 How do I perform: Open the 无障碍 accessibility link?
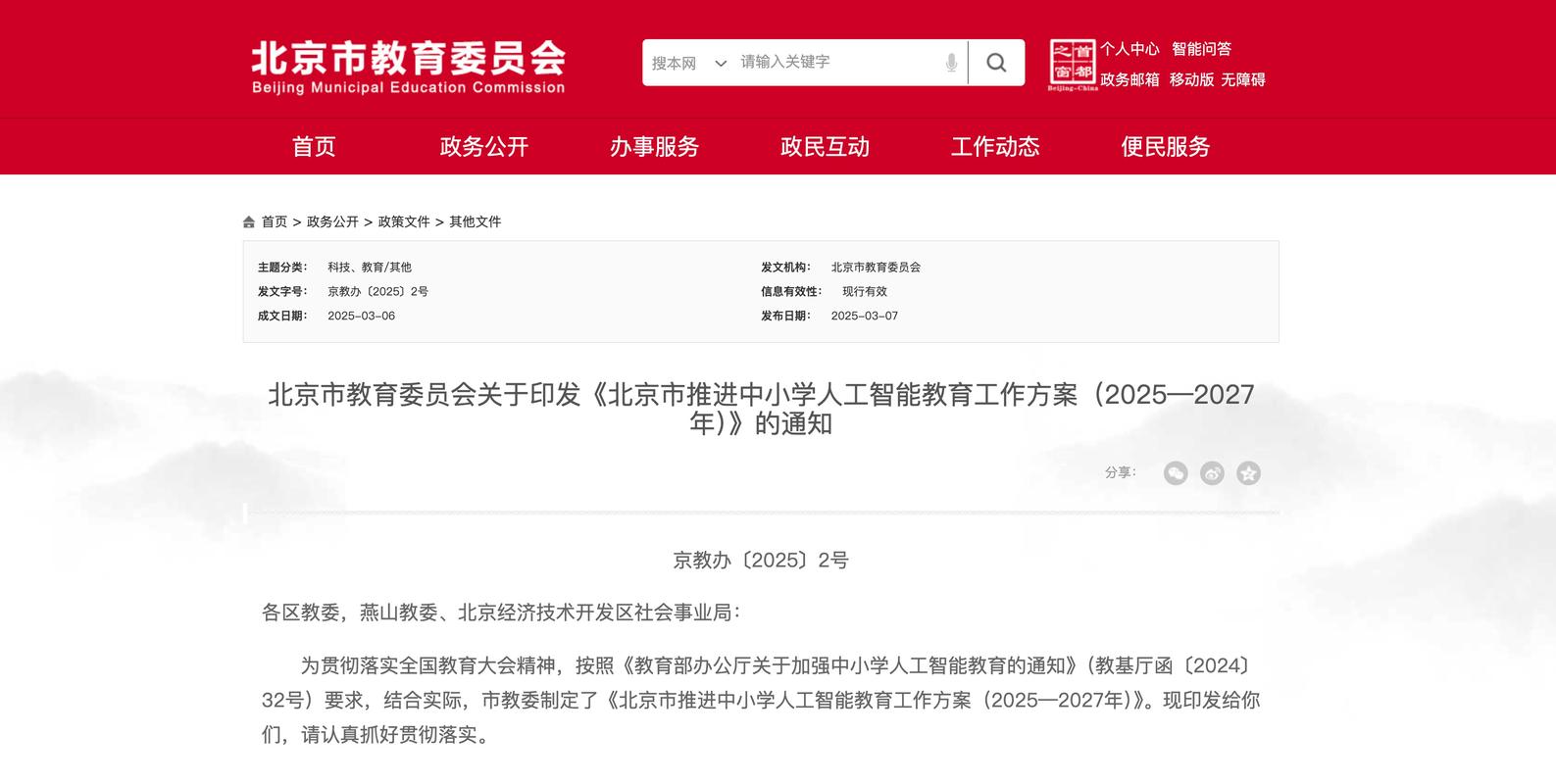[x=1243, y=79]
